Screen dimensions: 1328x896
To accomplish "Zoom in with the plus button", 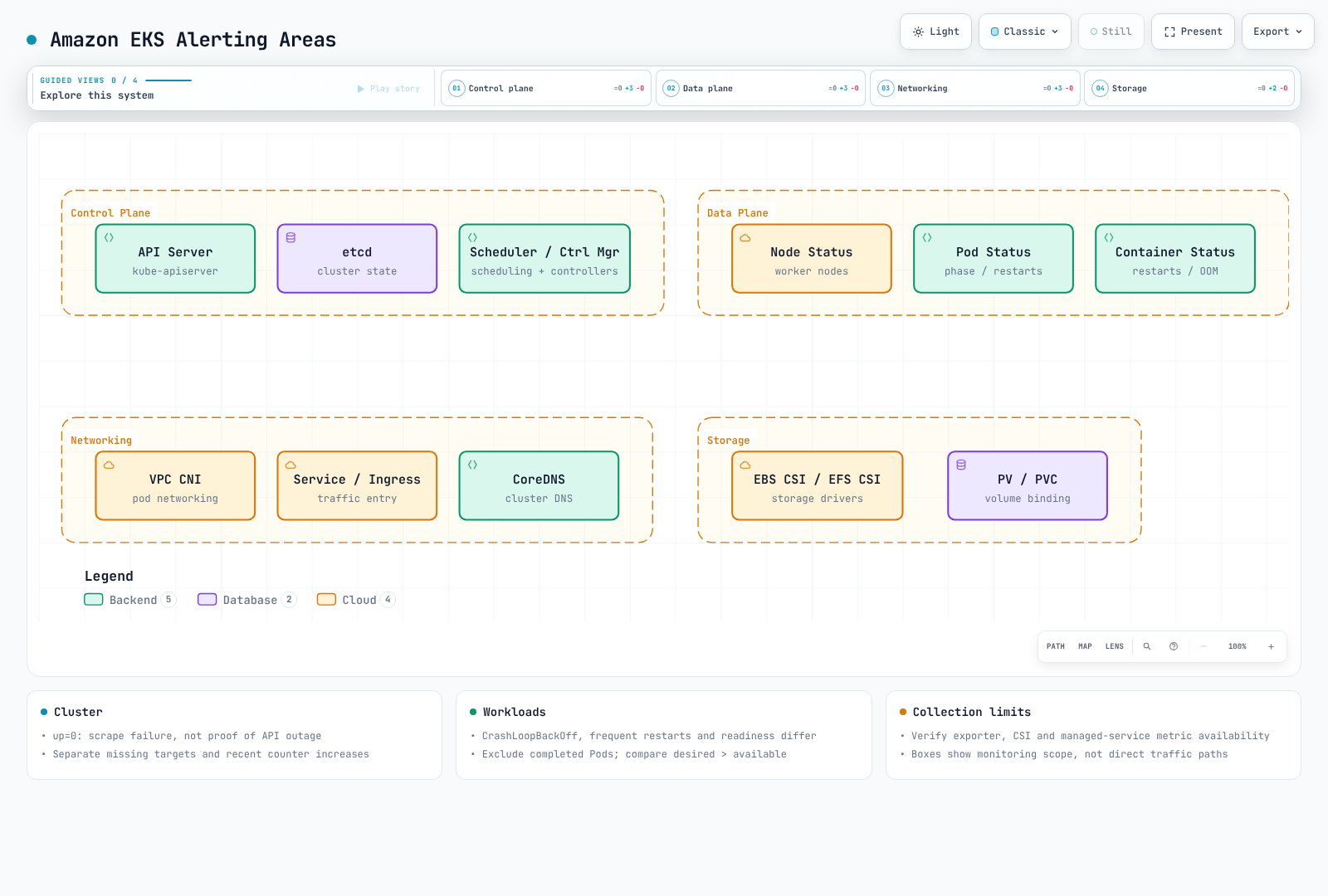I will pyautogui.click(x=1271, y=646).
